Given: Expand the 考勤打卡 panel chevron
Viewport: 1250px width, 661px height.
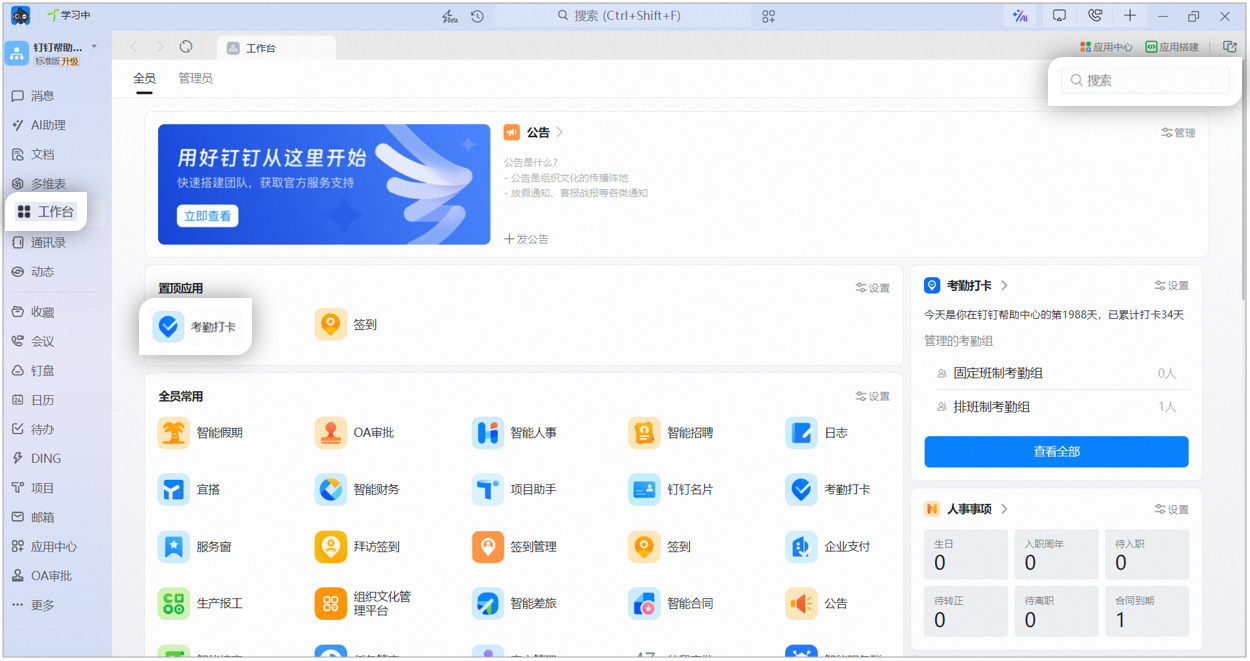Looking at the screenshot, I should click(1005, 285).
